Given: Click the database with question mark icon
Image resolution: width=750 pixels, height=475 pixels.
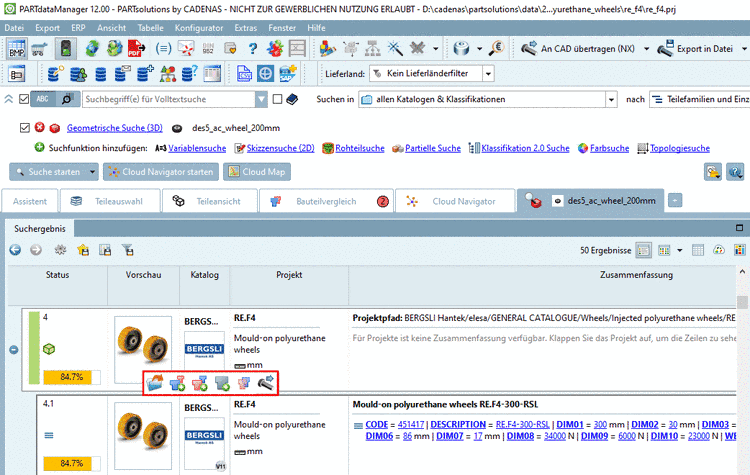Looking at the screenshot, I should click(x=189, y=74).
